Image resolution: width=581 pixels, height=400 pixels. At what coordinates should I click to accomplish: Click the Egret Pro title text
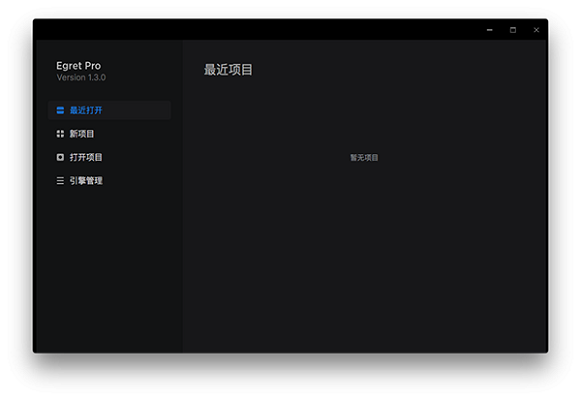click(x=79, y=66)
